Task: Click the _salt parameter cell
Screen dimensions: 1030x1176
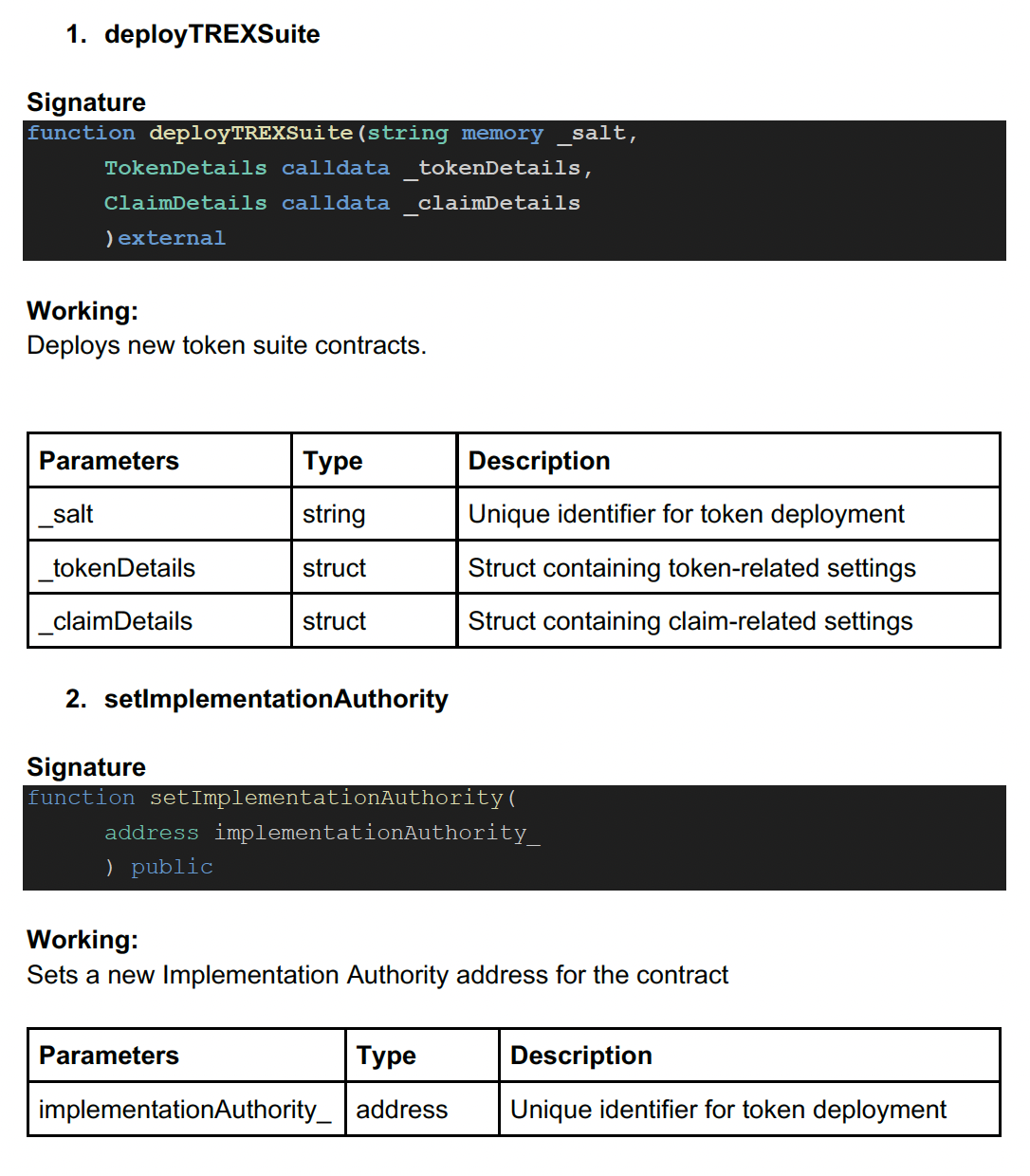Action: tap(66, 514)
